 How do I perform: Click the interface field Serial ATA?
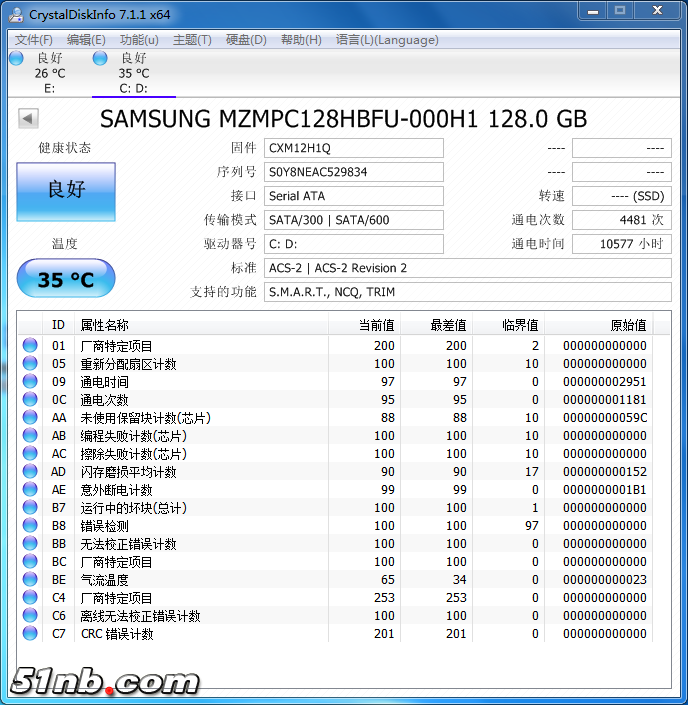click(353, 196)
